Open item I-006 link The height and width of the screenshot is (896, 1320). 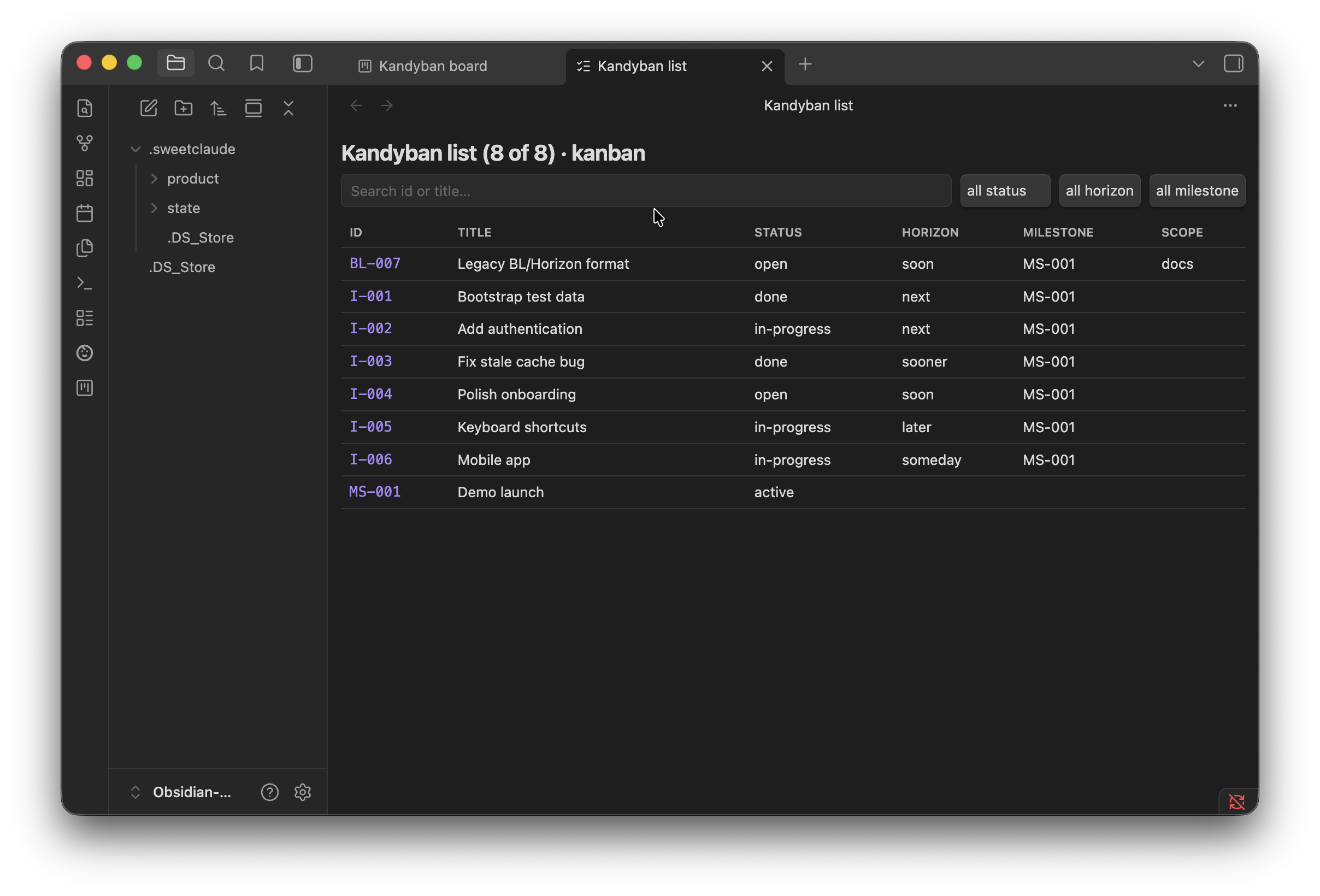click(x=371, y=460)
